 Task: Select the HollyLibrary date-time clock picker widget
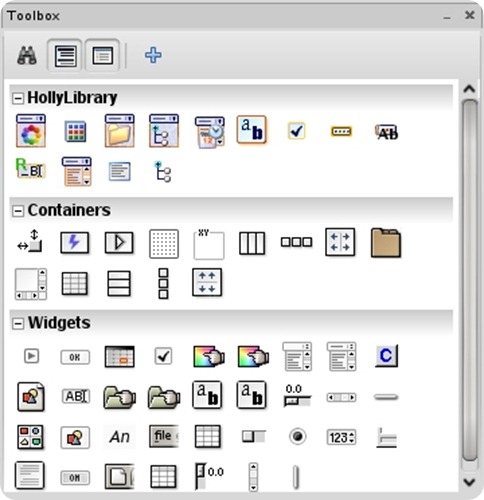pyautogui.click(x=209, y=132)
